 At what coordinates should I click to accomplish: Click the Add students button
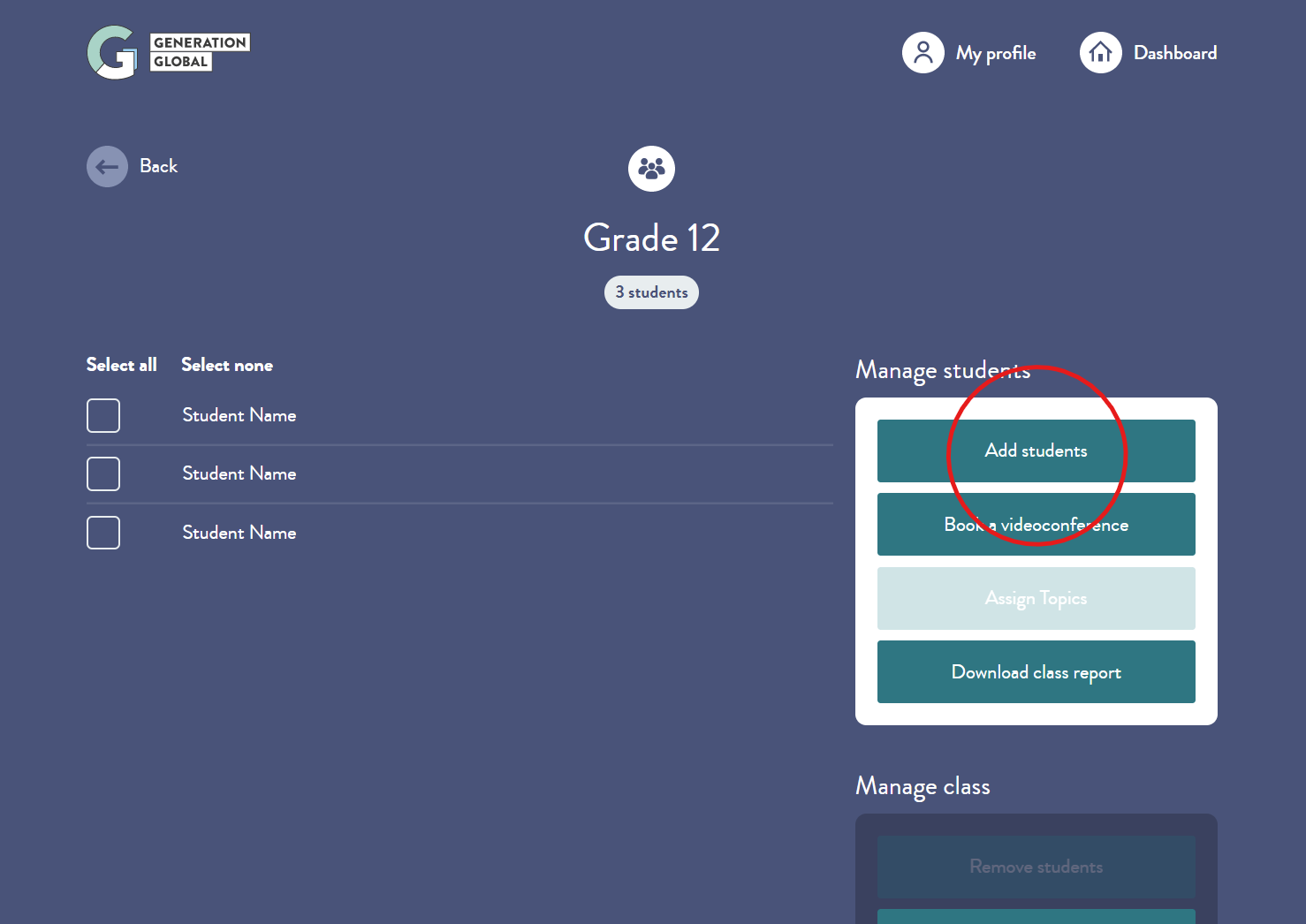coord(1036,451)
